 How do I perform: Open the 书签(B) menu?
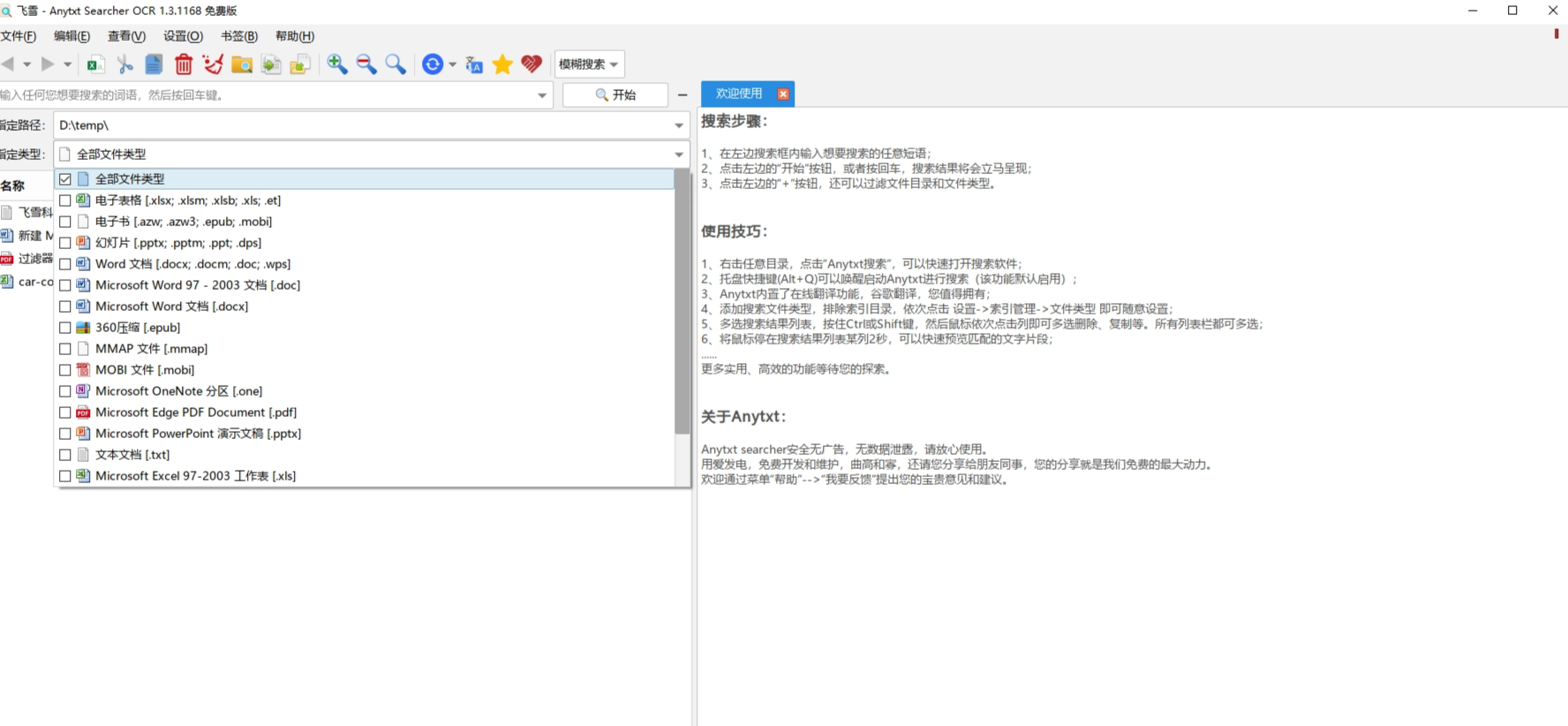239,36
